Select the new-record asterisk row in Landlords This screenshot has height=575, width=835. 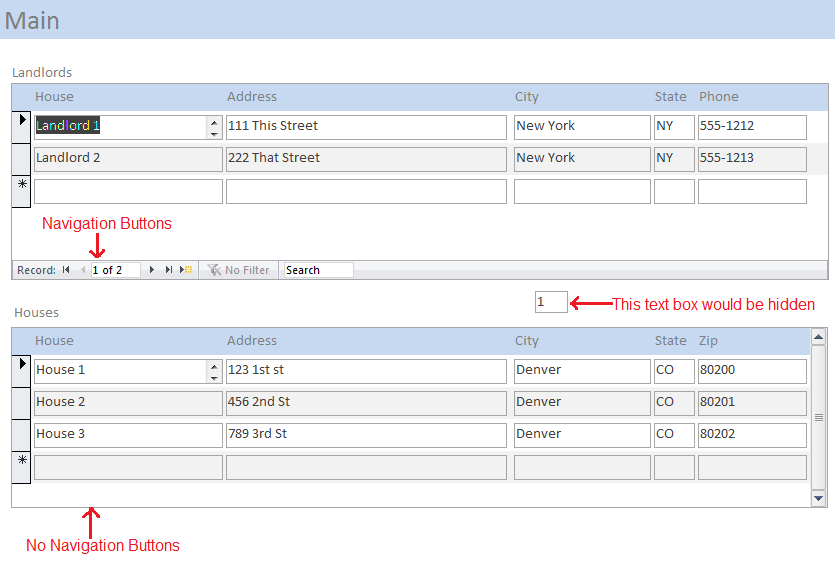coord(21,191)
